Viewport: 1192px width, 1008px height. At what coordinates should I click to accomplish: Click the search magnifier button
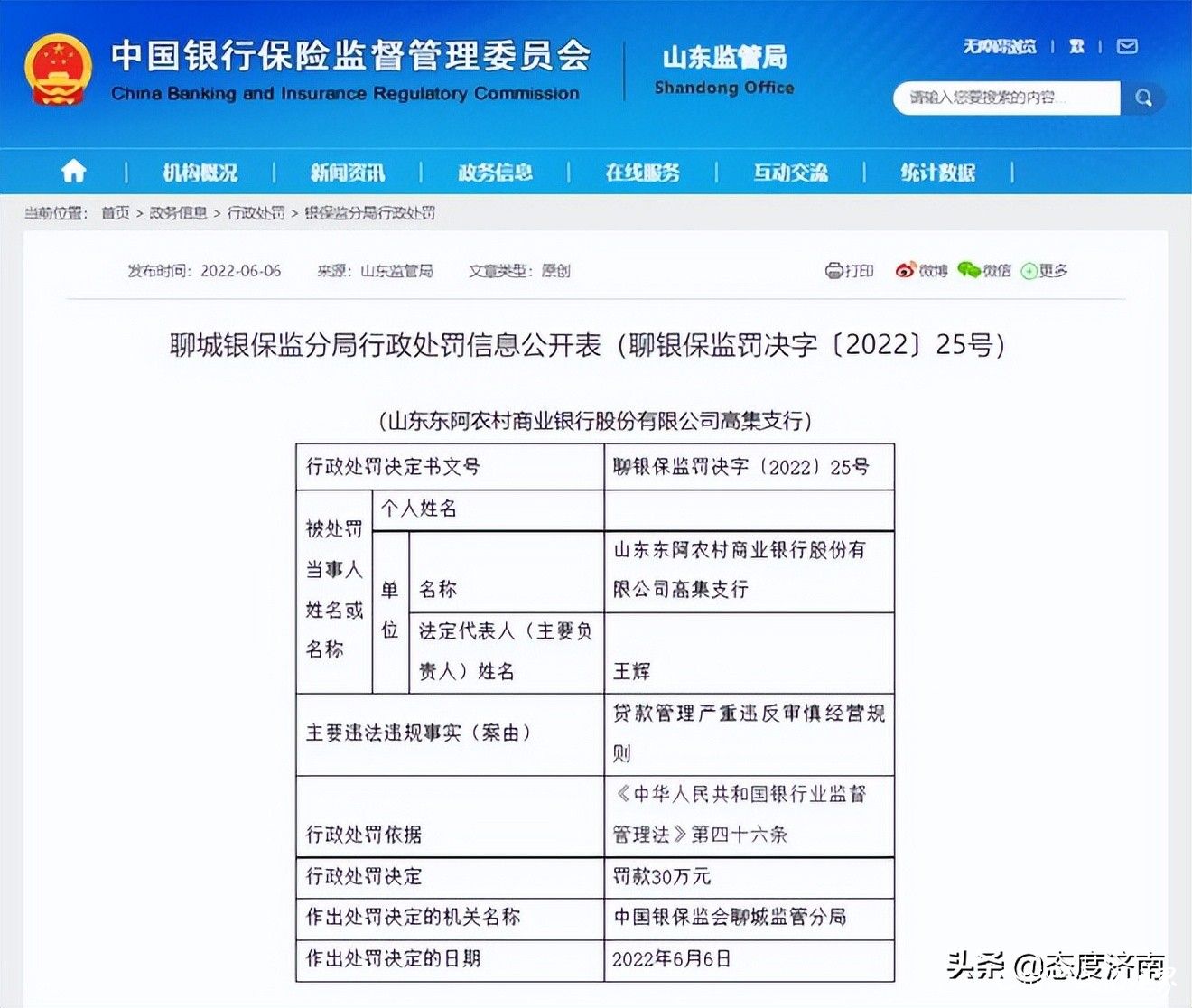click(x=1143, y=98)
